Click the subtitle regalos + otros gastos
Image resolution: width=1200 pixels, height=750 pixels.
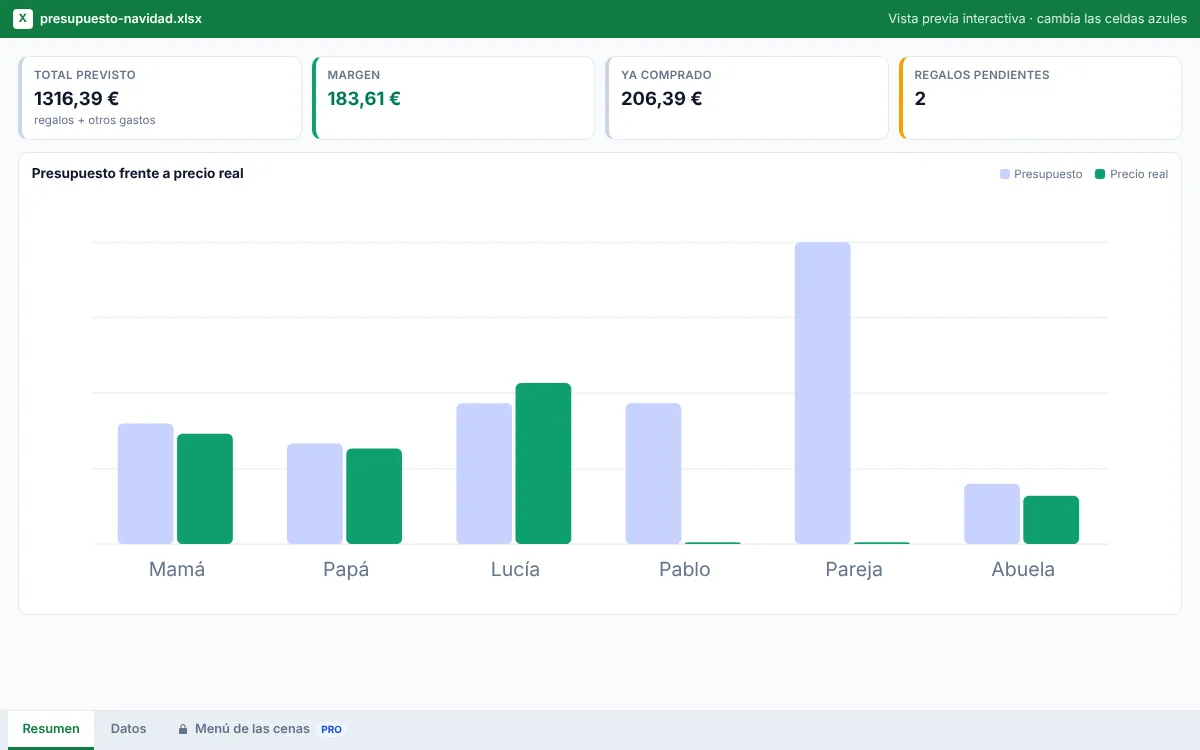pos(95,120)
